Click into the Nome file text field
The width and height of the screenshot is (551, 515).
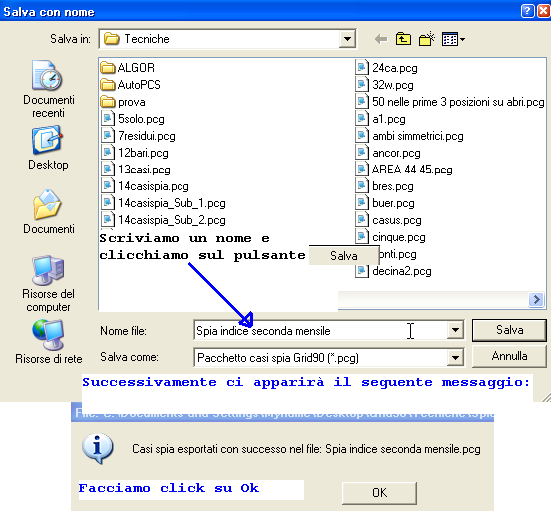pos(320,330)
